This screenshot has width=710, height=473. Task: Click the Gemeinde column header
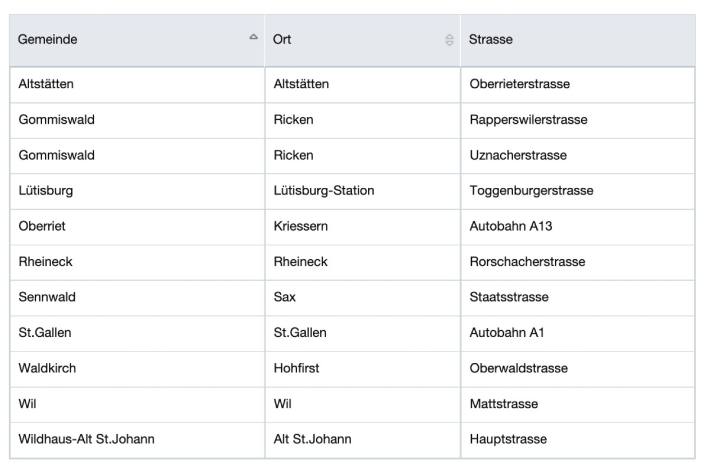137,40
